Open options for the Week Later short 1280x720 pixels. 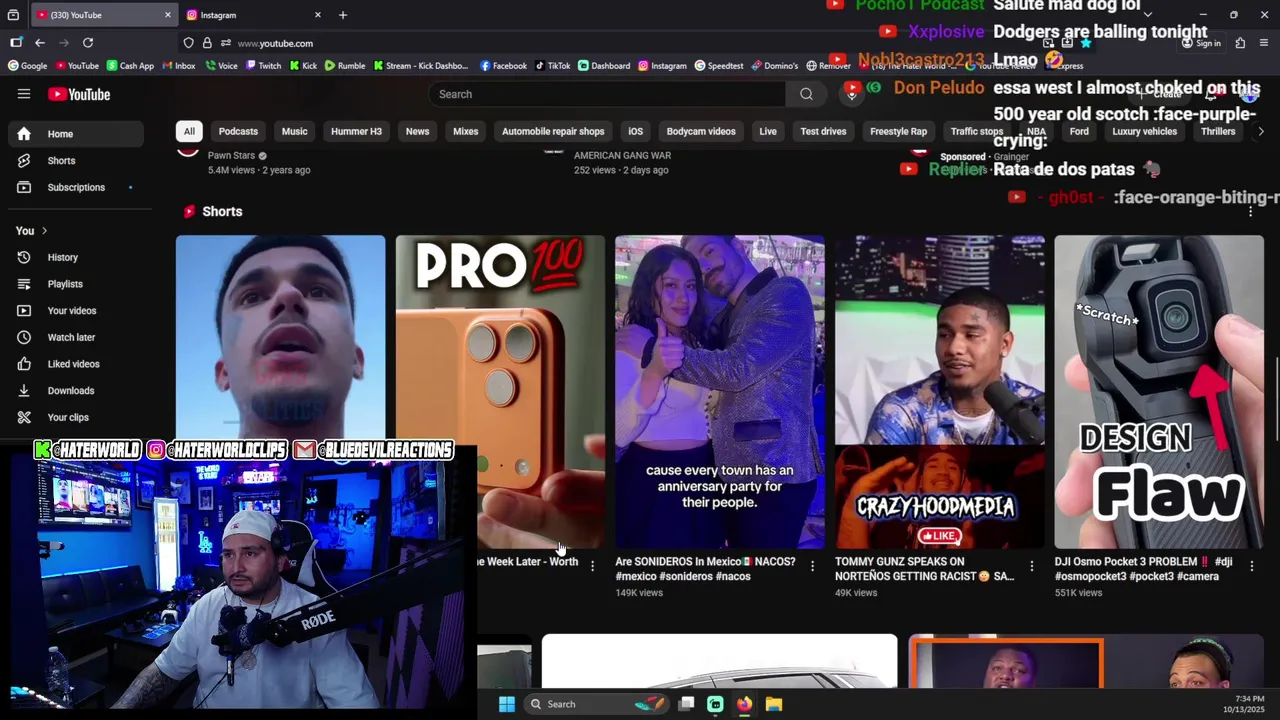pyautogui.click(x=592, y=566)
